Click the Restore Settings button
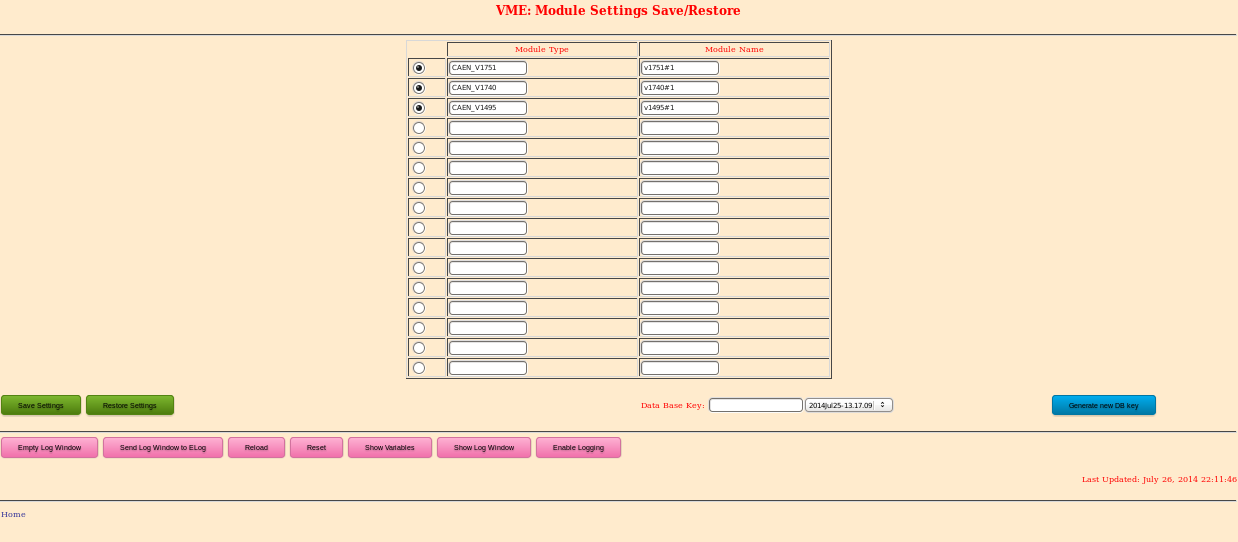This screenshot has height=542, width=1238. click(130, 405)
